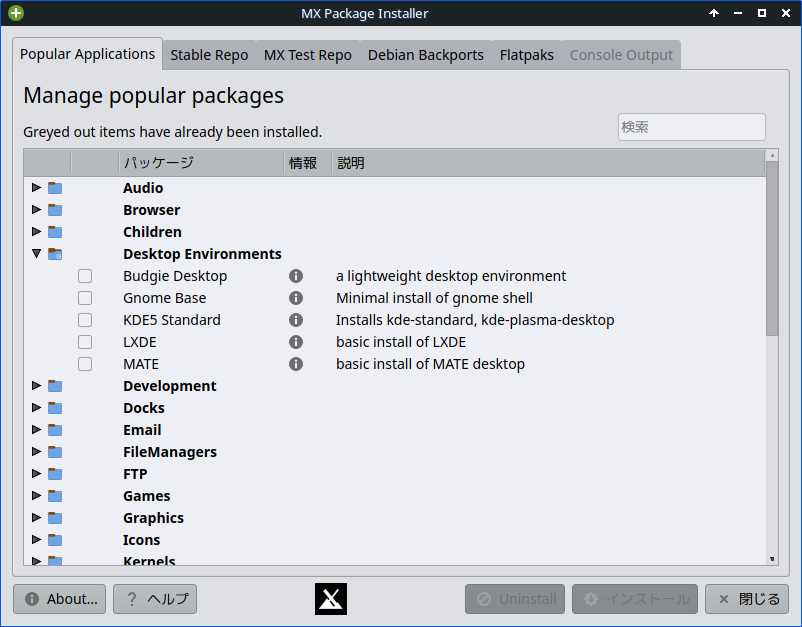Check the Gnome Base checkbox
The height and width of the screenshot is (627, 802).
click(85, 298)
